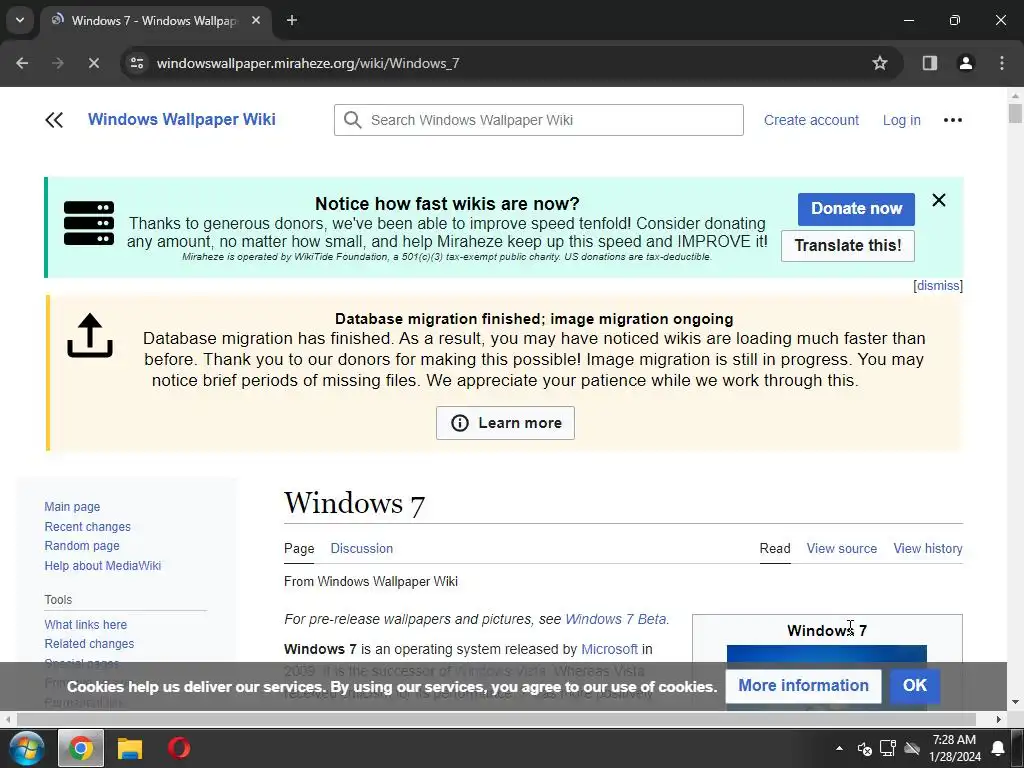Viewport: 1024px width, 768px height.
Task: Close the Windows 7 wiki browser tab
Action: click(256, 20)
